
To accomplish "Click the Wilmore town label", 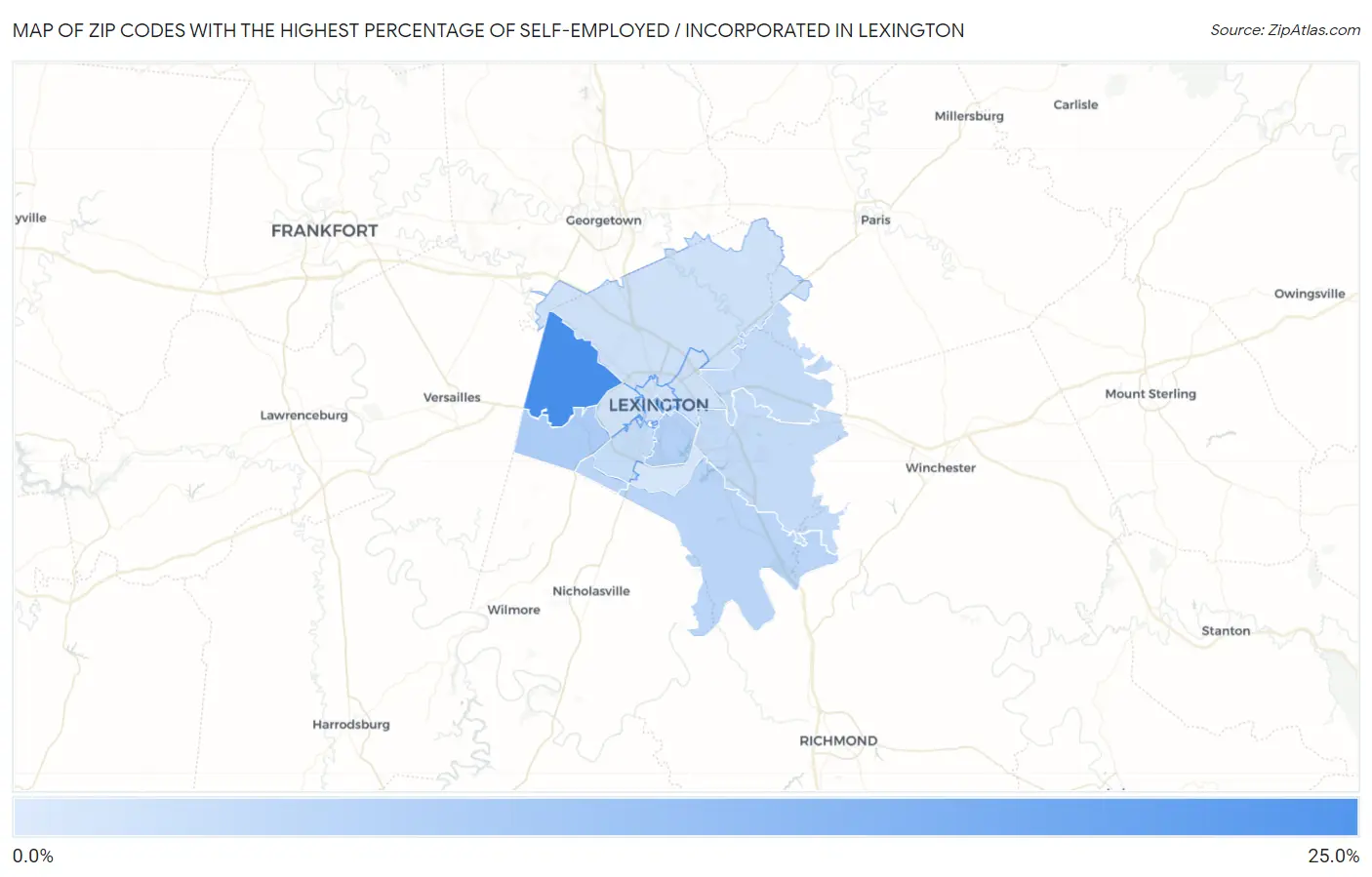I will (514, 610).
